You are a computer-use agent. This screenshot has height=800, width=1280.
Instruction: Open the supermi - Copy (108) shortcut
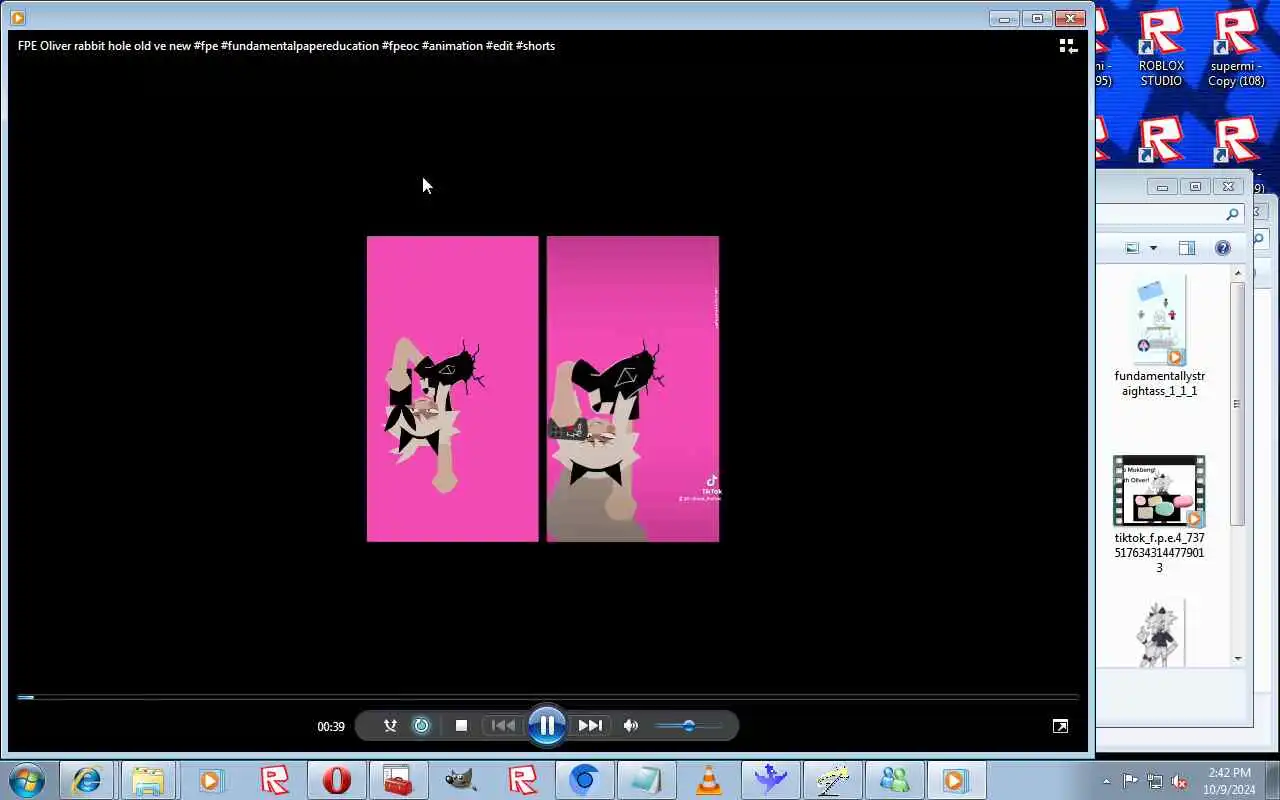(1236, 47)
